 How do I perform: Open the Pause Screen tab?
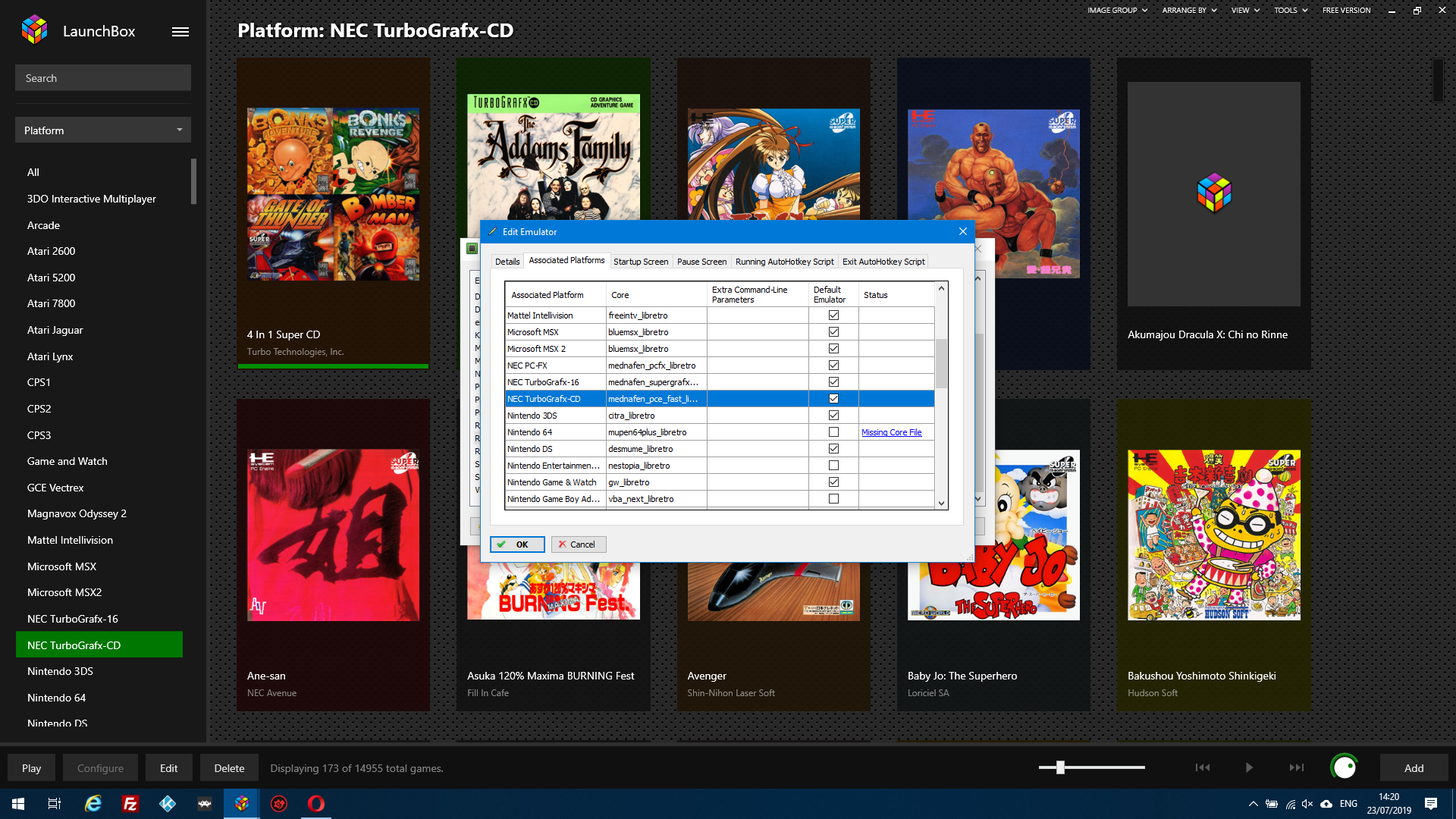click(x=701, y=262)
